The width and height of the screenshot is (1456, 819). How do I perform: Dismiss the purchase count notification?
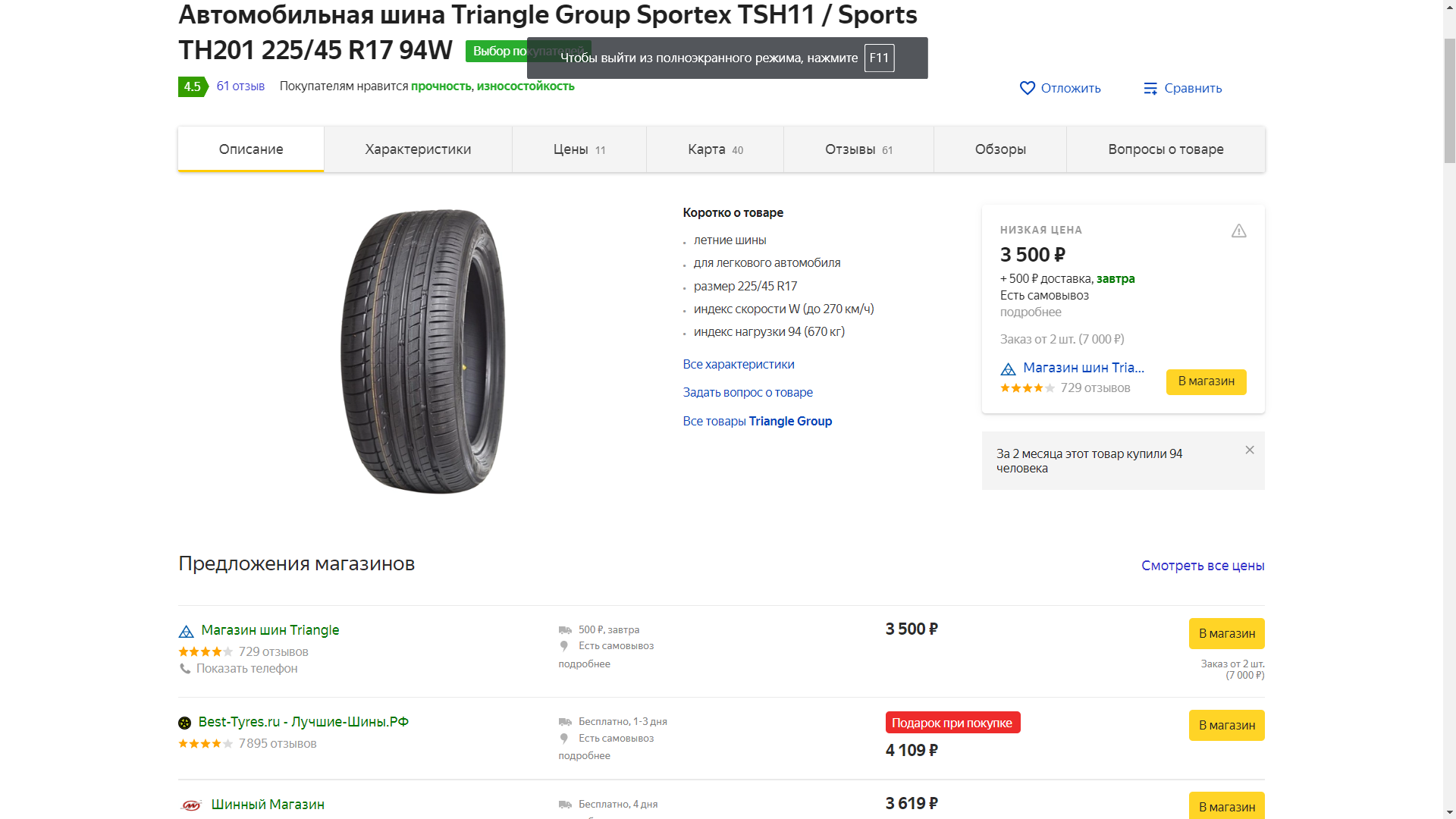tap(1250, 450)
